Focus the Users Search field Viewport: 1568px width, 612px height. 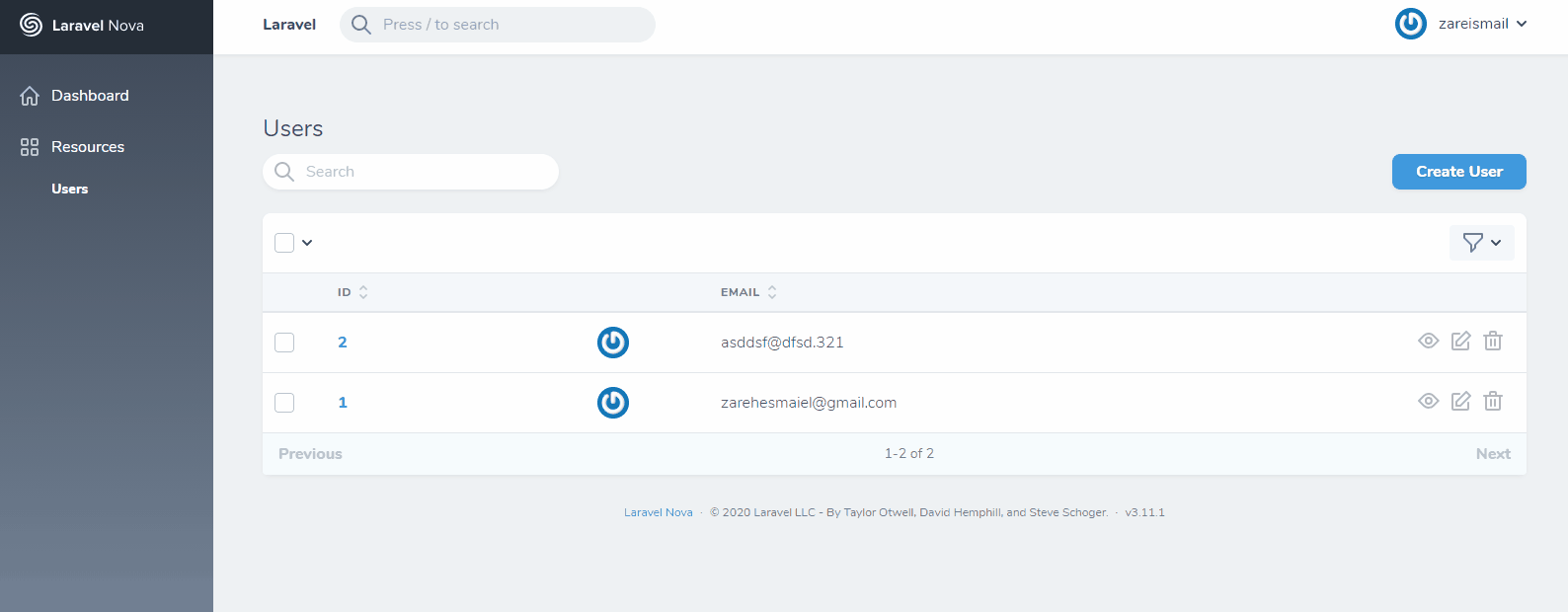click(411, 172)
